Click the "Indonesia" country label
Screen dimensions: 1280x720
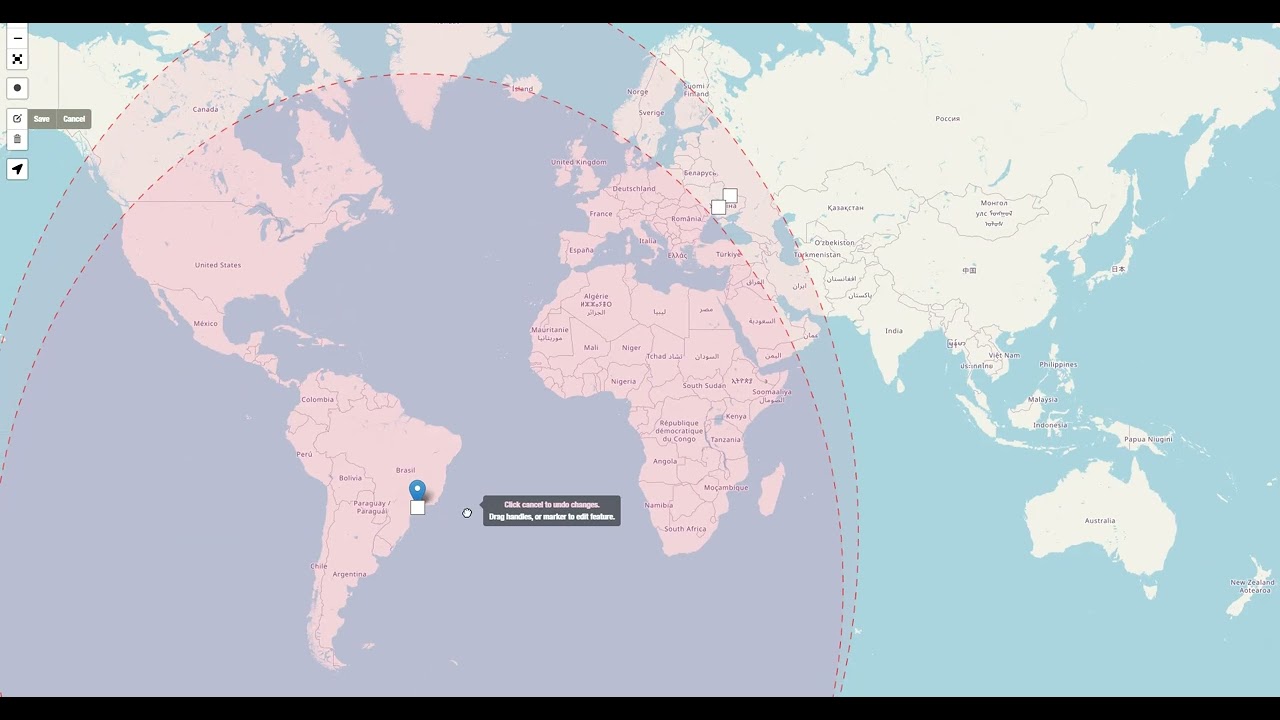coord(1050,425)
